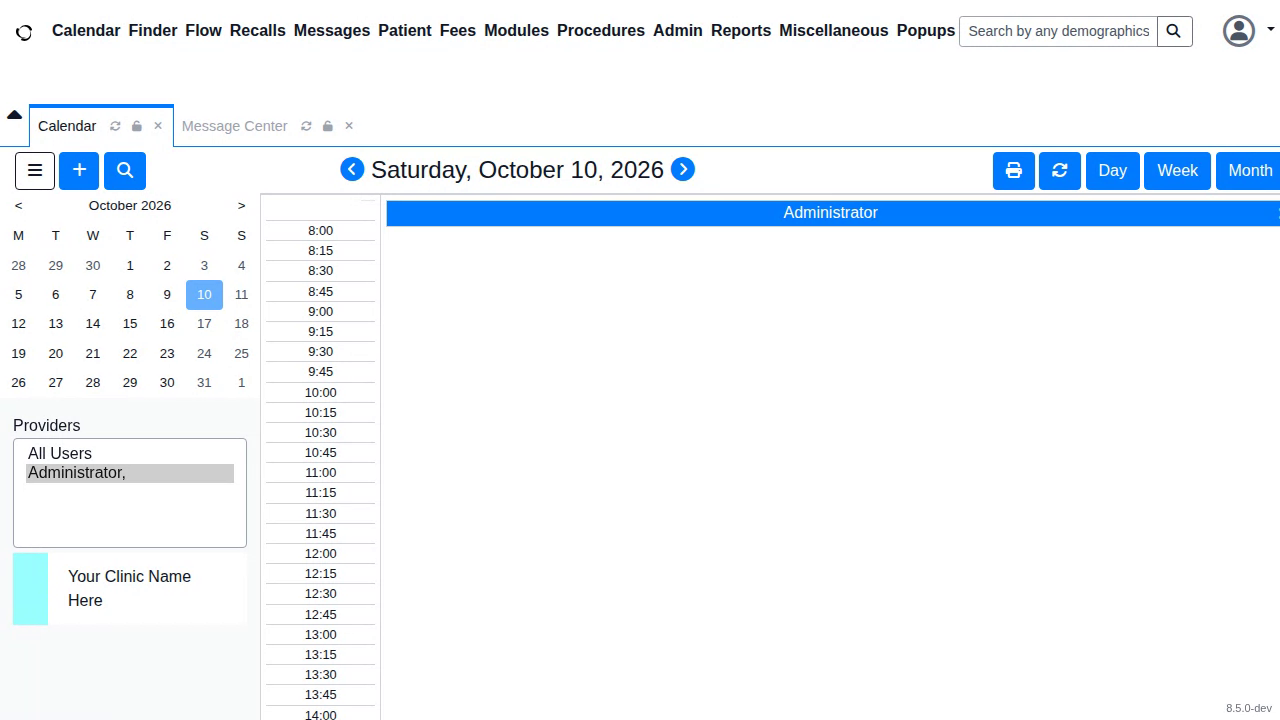Collapse the top menu with up arrow

point(14,115)
